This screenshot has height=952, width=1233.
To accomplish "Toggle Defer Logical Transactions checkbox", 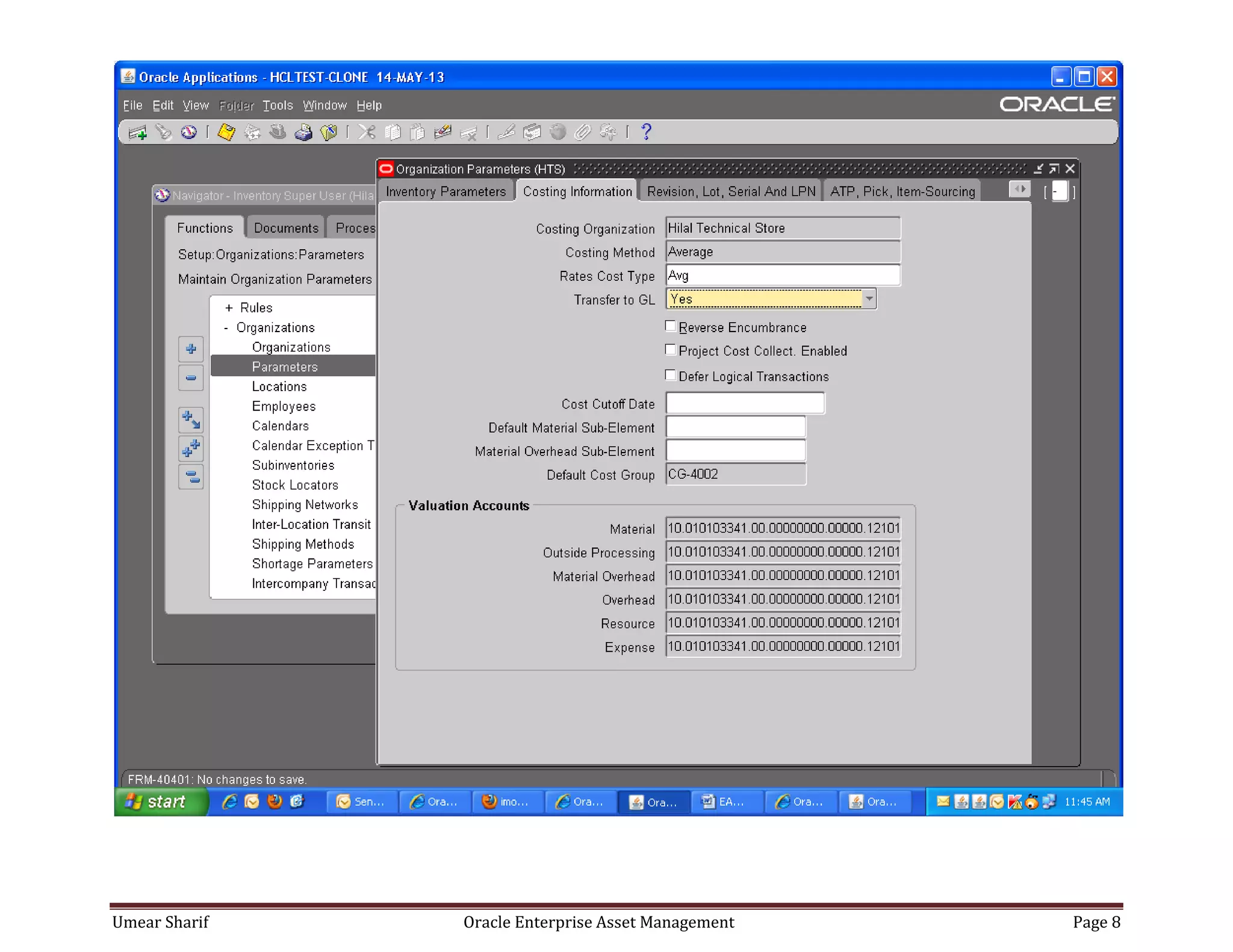I will 670,375.
